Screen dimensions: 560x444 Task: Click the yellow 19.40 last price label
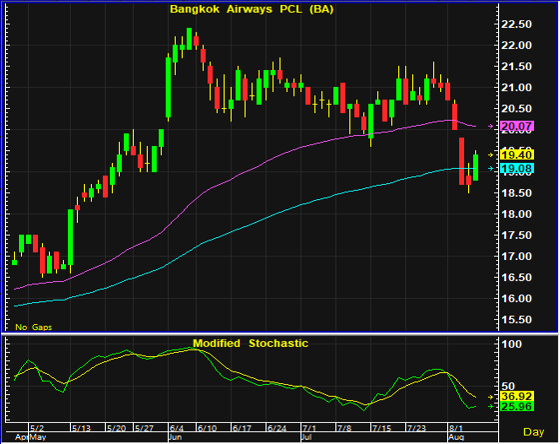[x=517, y=155]
